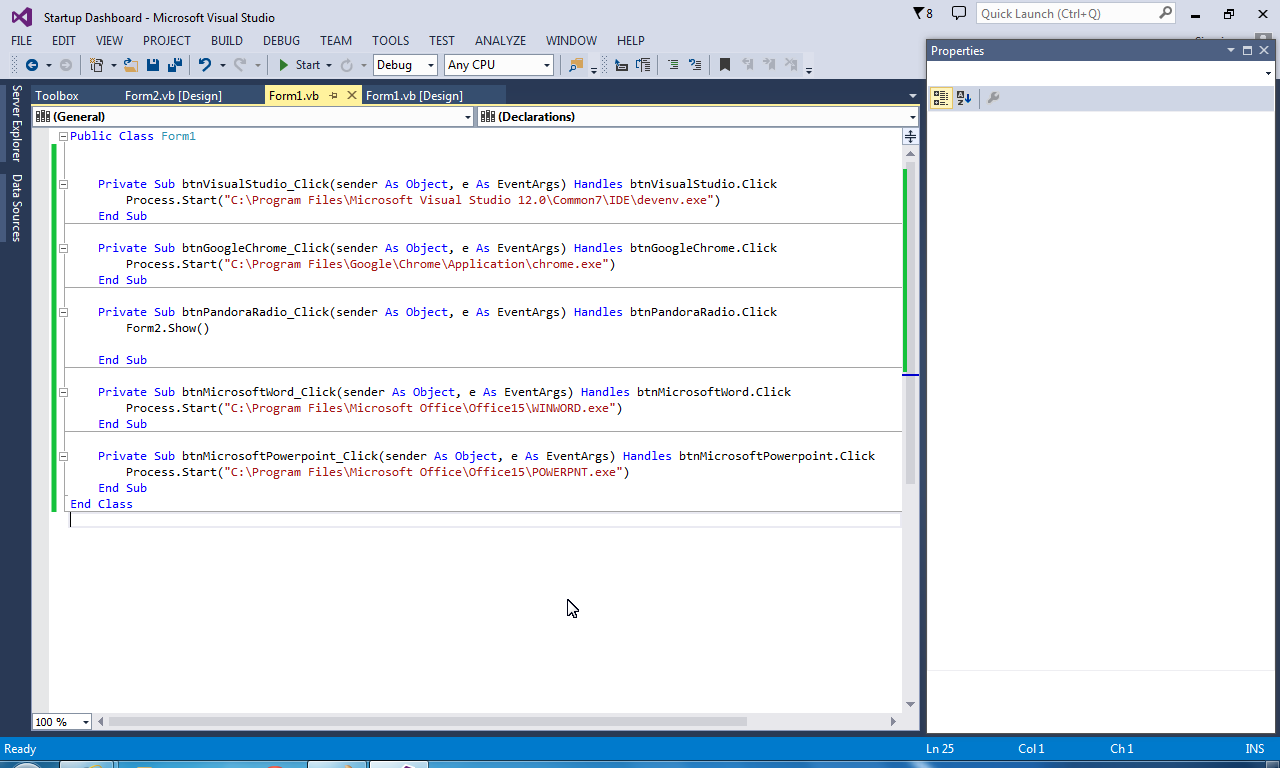Image resolution: width=1281 pixels, height=768 pixels.
Task: Save the current file
Action: [152, 64]
